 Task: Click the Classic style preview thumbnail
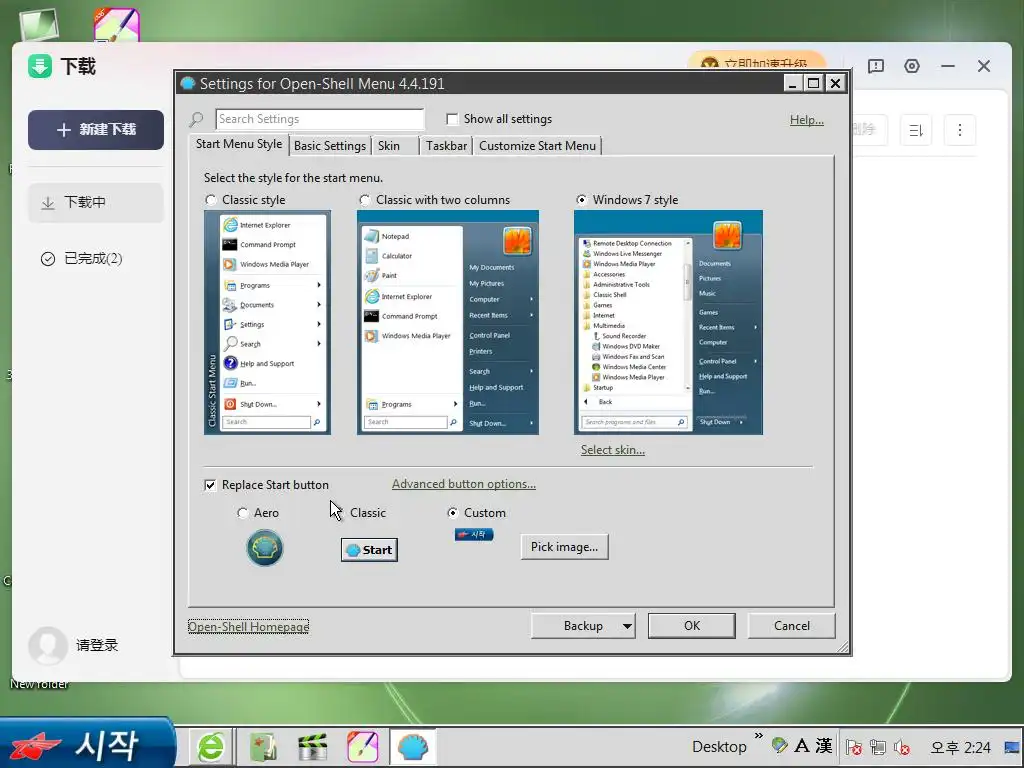(x=267, y=322)
